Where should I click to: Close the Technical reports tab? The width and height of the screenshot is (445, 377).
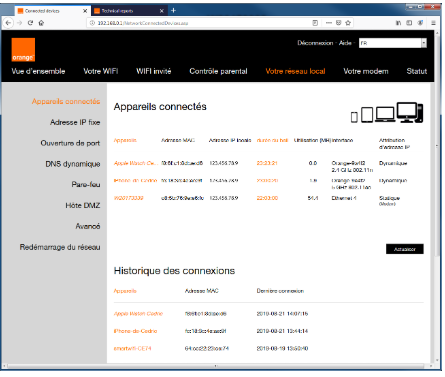click(162, 11)
